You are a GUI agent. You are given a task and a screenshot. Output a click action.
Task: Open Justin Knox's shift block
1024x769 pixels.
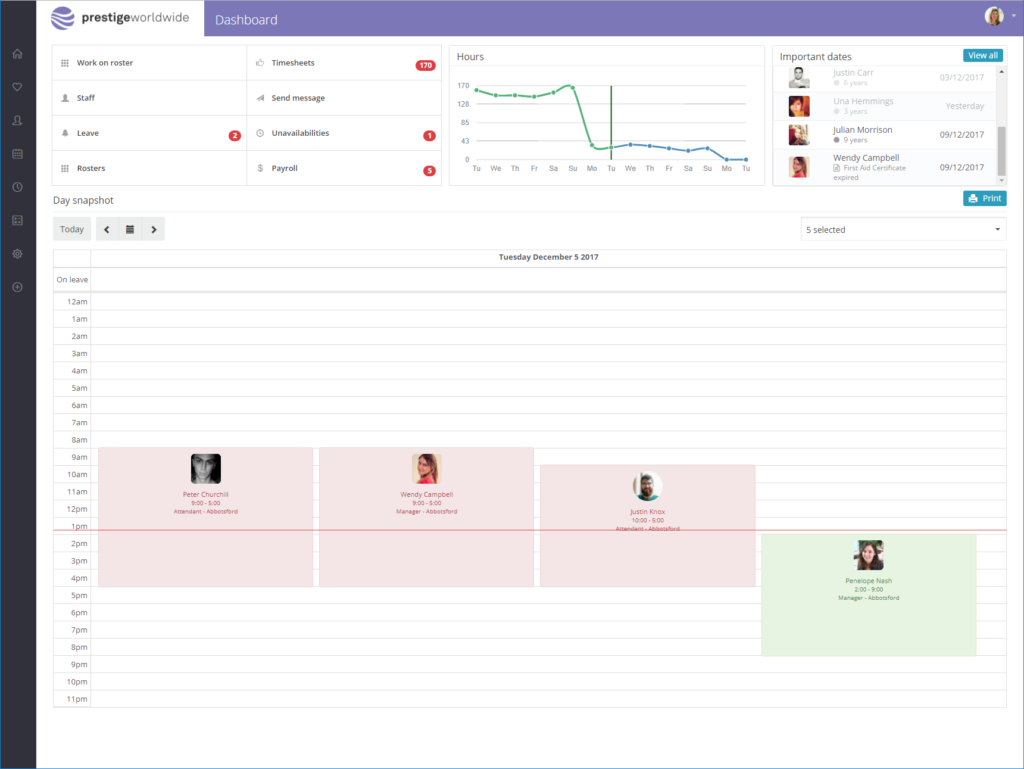pos(647,526)
